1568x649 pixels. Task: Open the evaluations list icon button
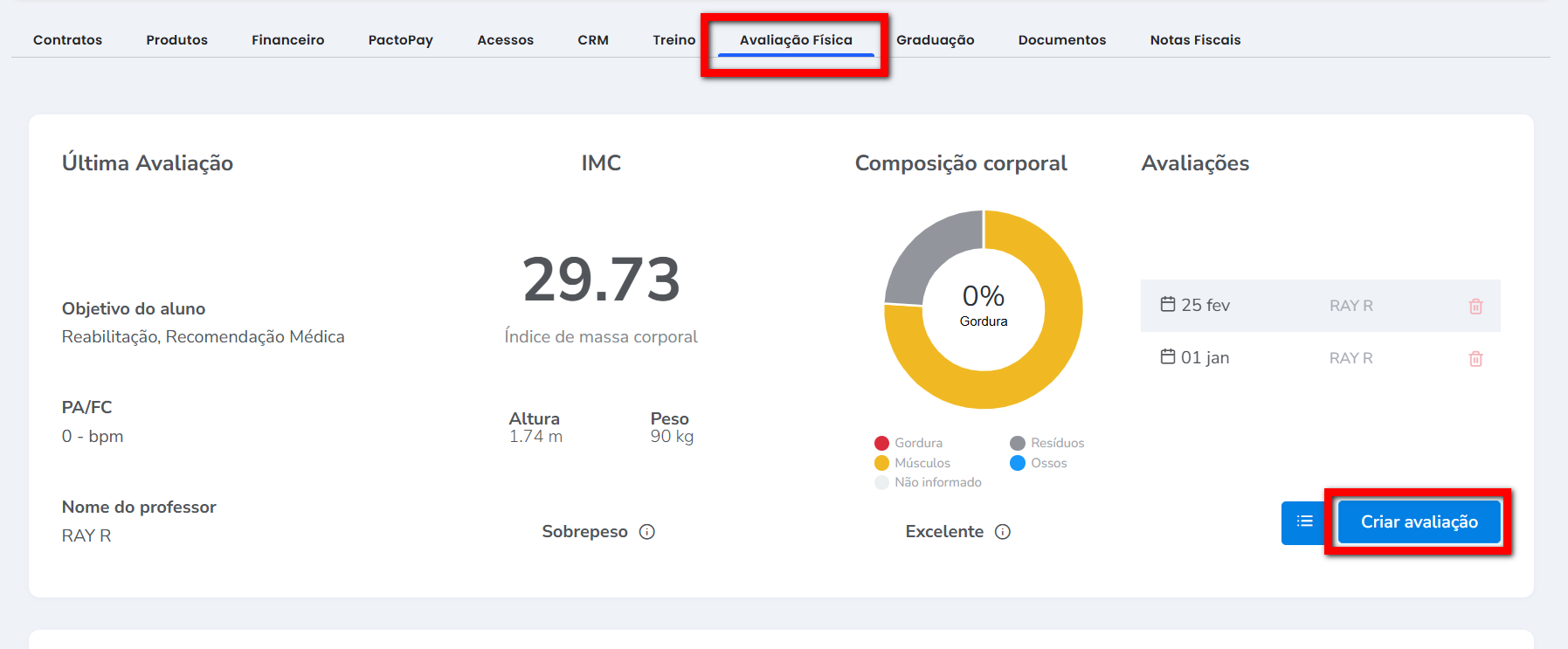(x=1304, y=521)
